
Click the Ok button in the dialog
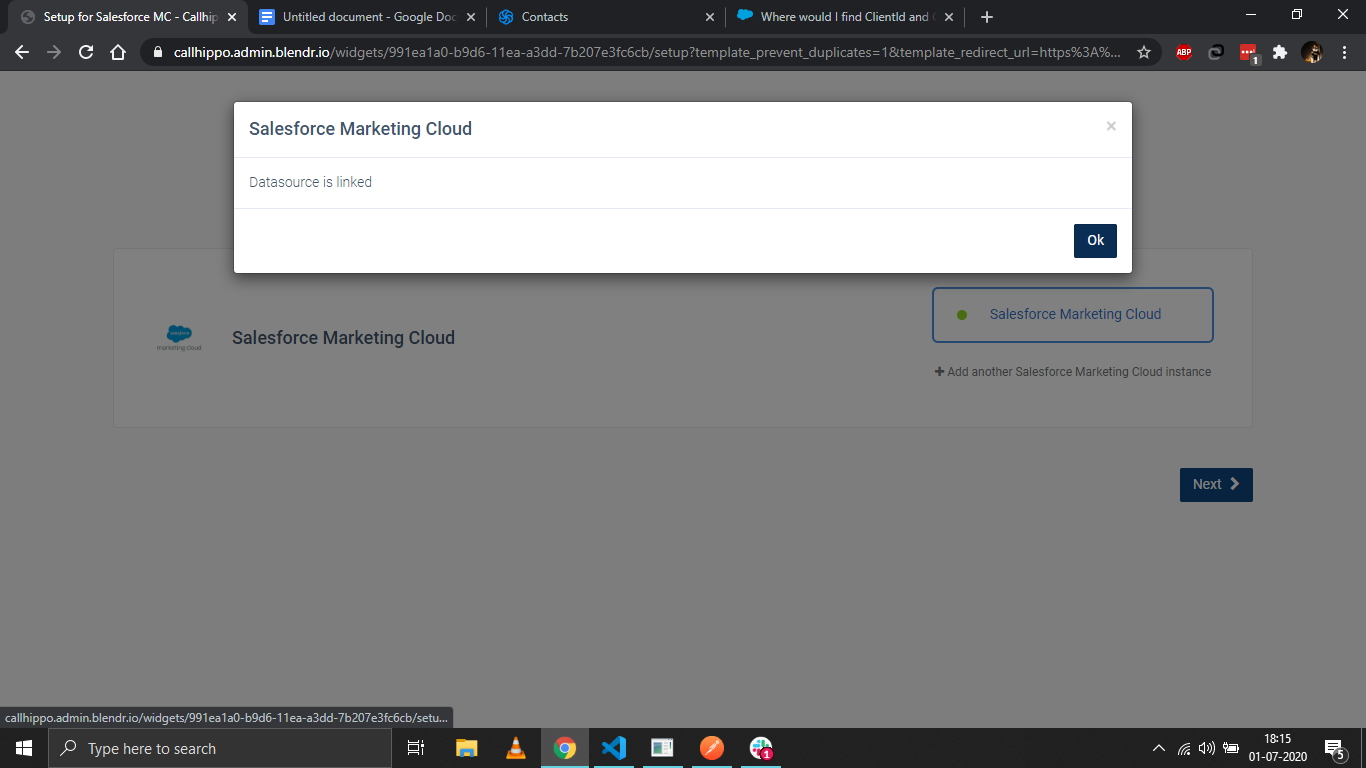coord(1095,240)
